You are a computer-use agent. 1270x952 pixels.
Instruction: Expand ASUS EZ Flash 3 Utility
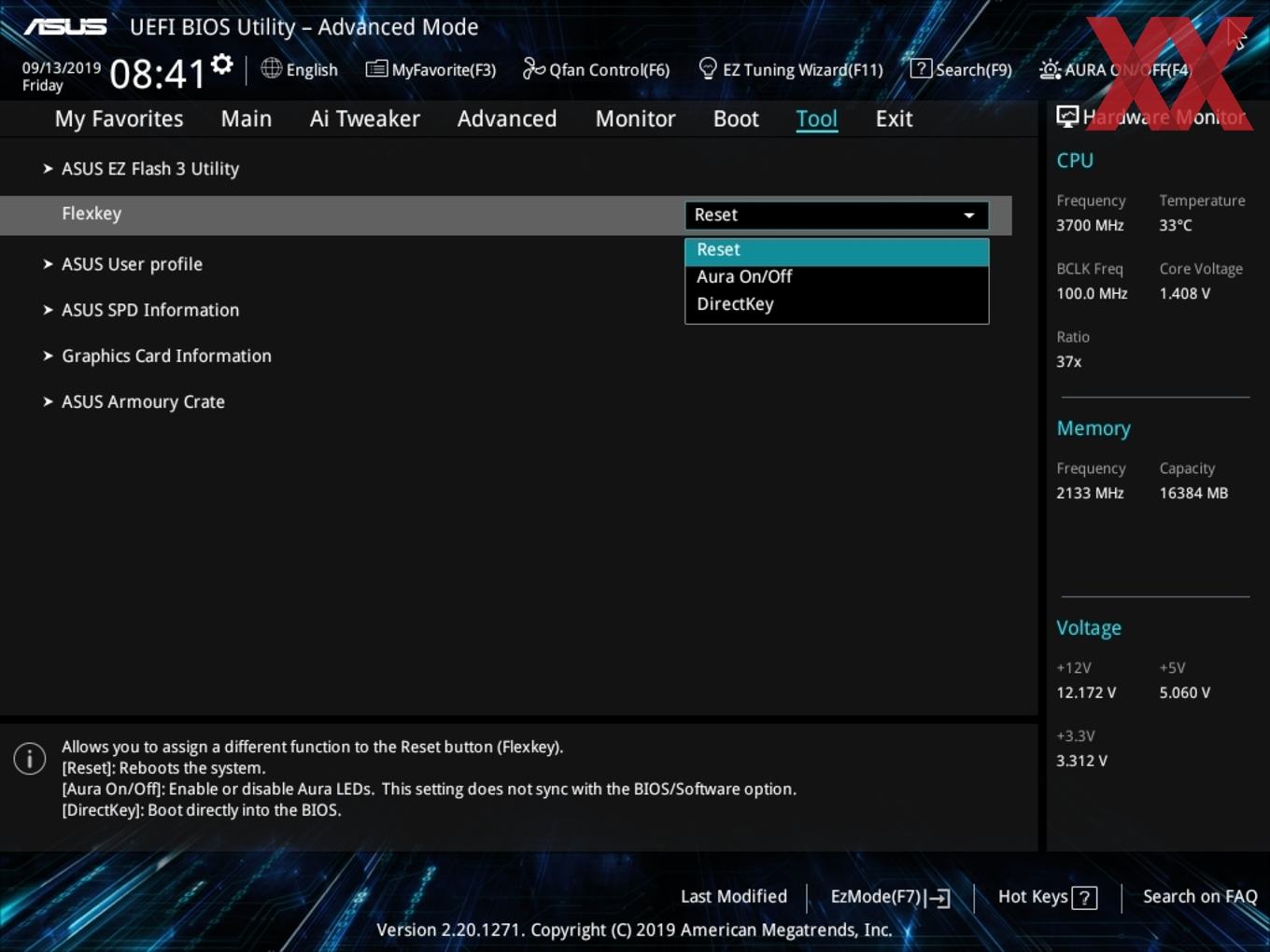point(150,169)
